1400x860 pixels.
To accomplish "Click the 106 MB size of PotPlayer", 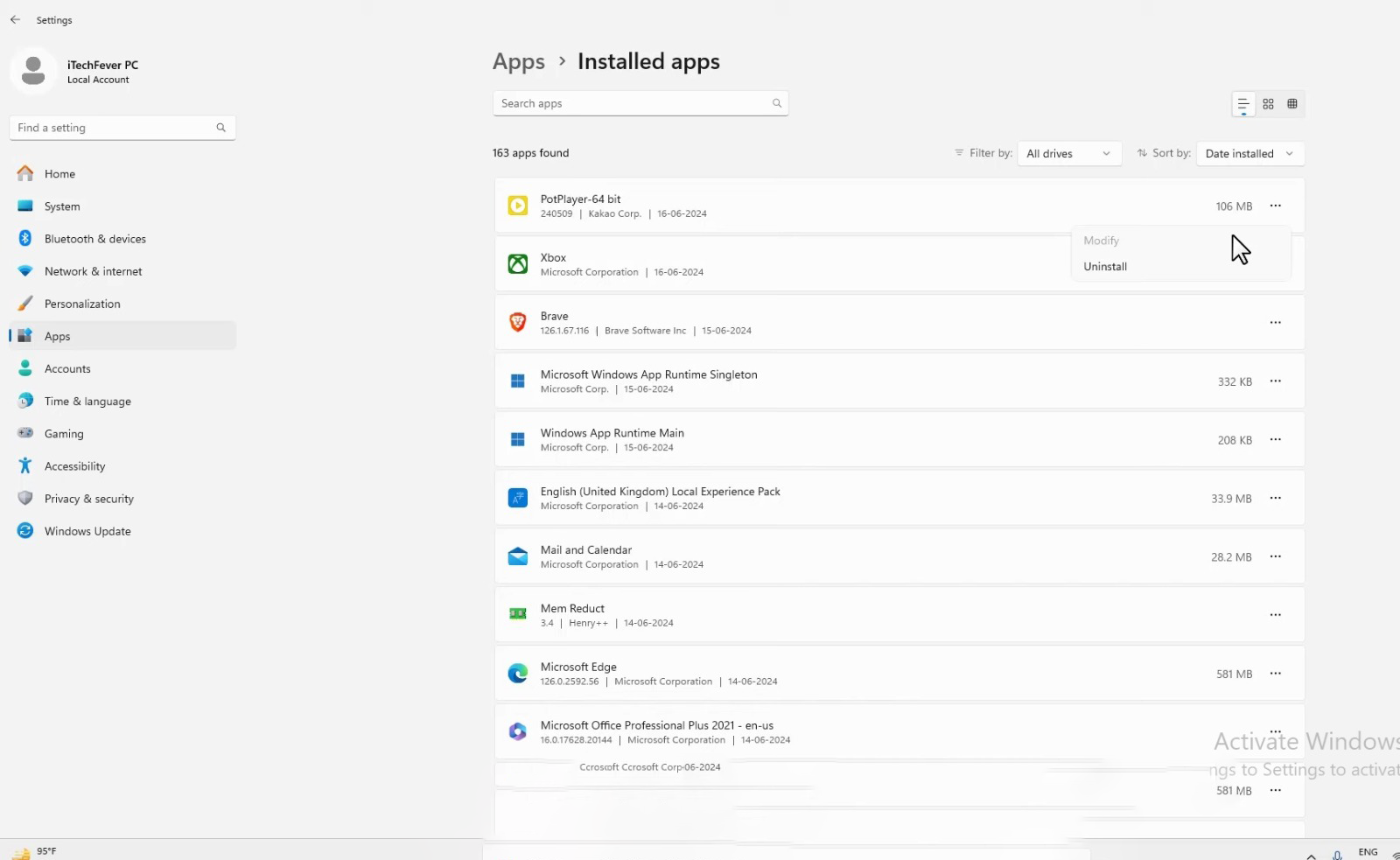I will pyautogui.click(x=1234, y=206).
